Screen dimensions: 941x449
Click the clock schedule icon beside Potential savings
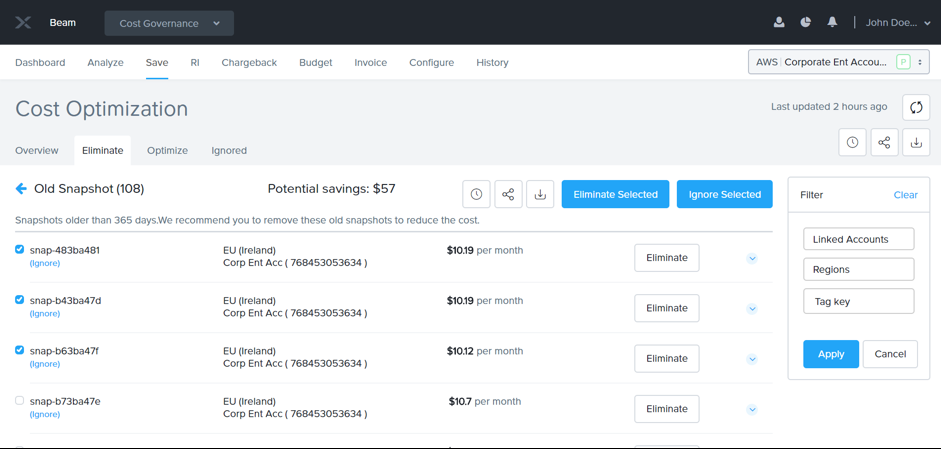[476, 194]
